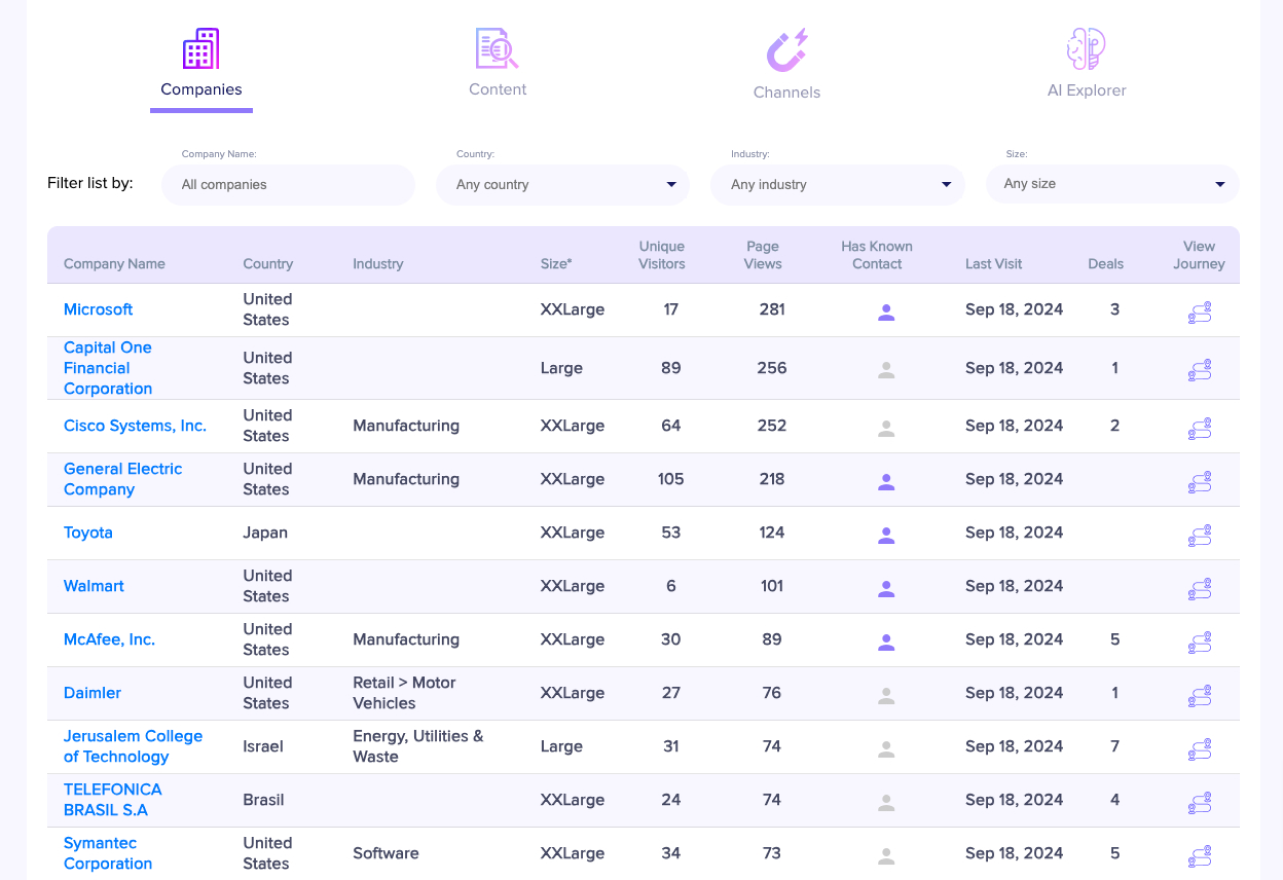This screenshot has width=1283, height=880.
Task: Open View Journey icon for Cisco Systems
Action: click(x=1199, y=428)
